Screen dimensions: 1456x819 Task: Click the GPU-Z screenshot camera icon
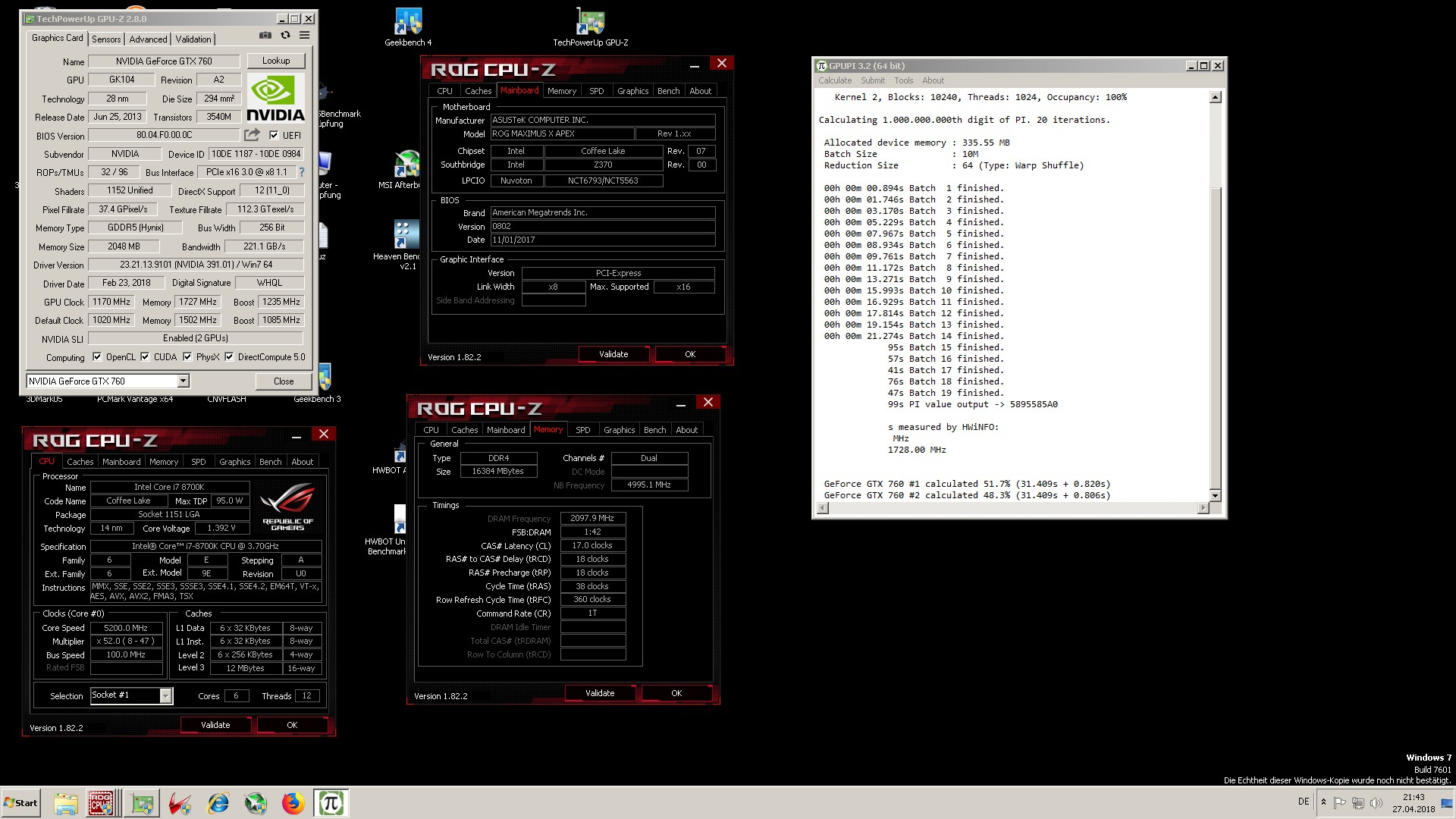[x=265, y=36]
